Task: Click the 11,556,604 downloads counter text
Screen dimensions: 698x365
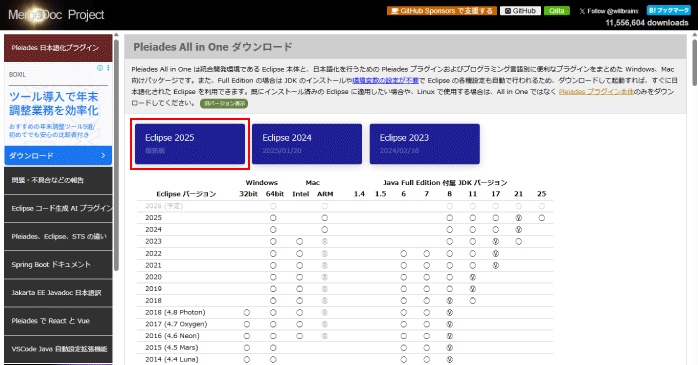Action: (x=646, y=23)
